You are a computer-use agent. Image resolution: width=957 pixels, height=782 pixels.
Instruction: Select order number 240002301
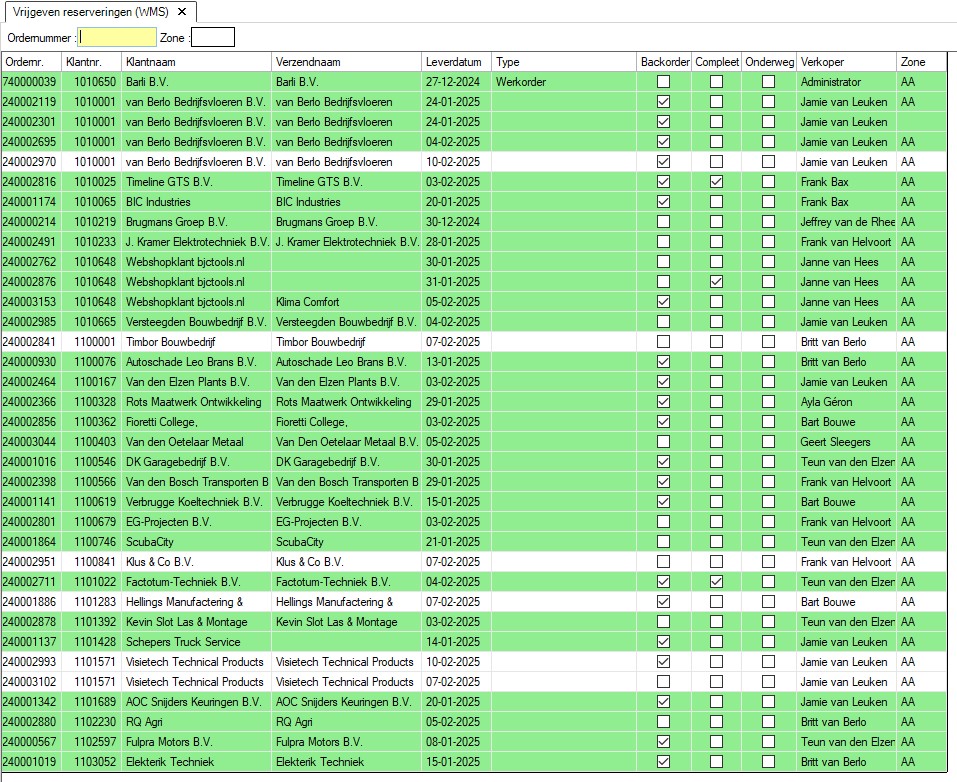(29, 122)
